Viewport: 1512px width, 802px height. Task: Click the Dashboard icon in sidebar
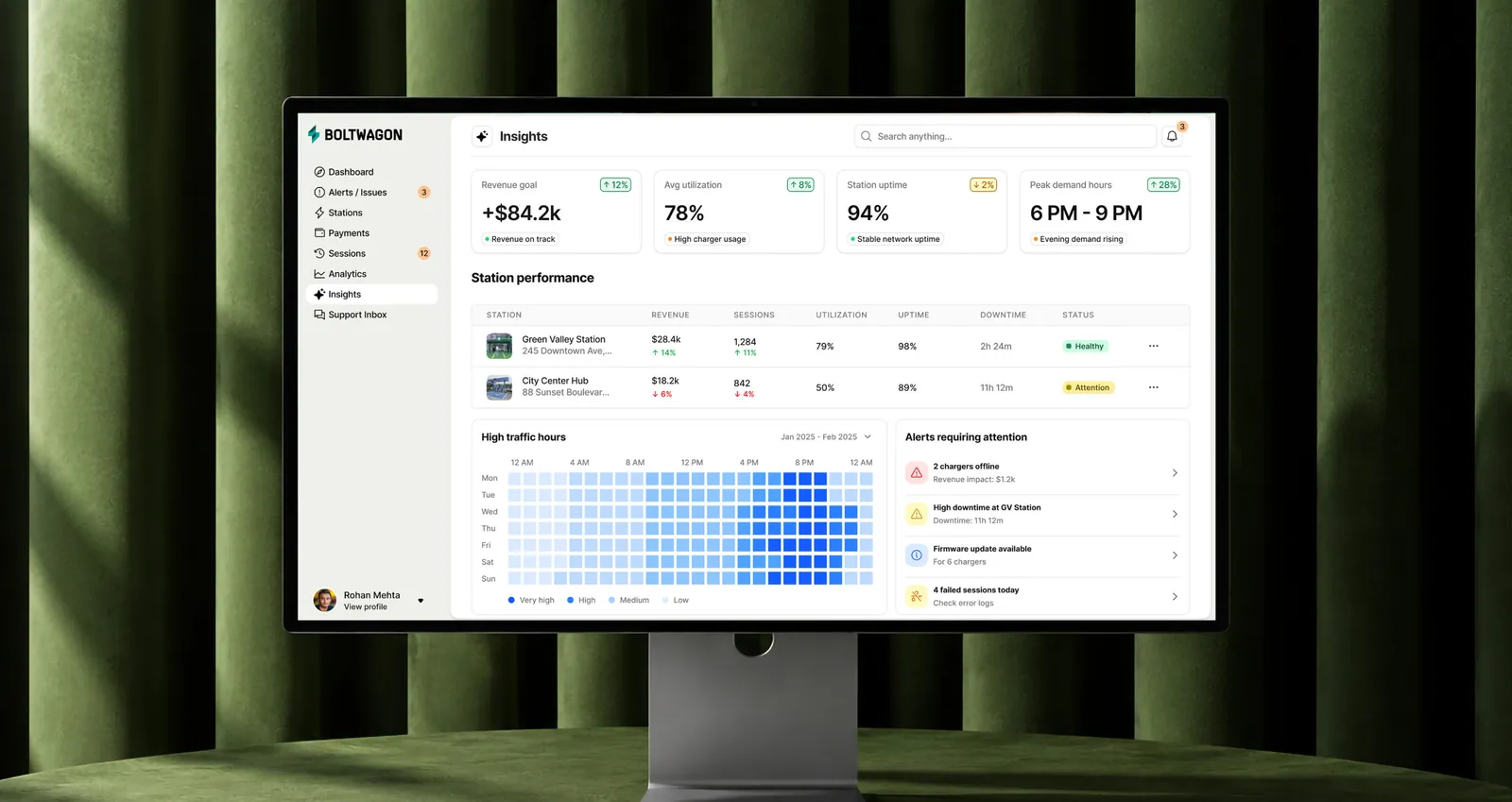319,172
